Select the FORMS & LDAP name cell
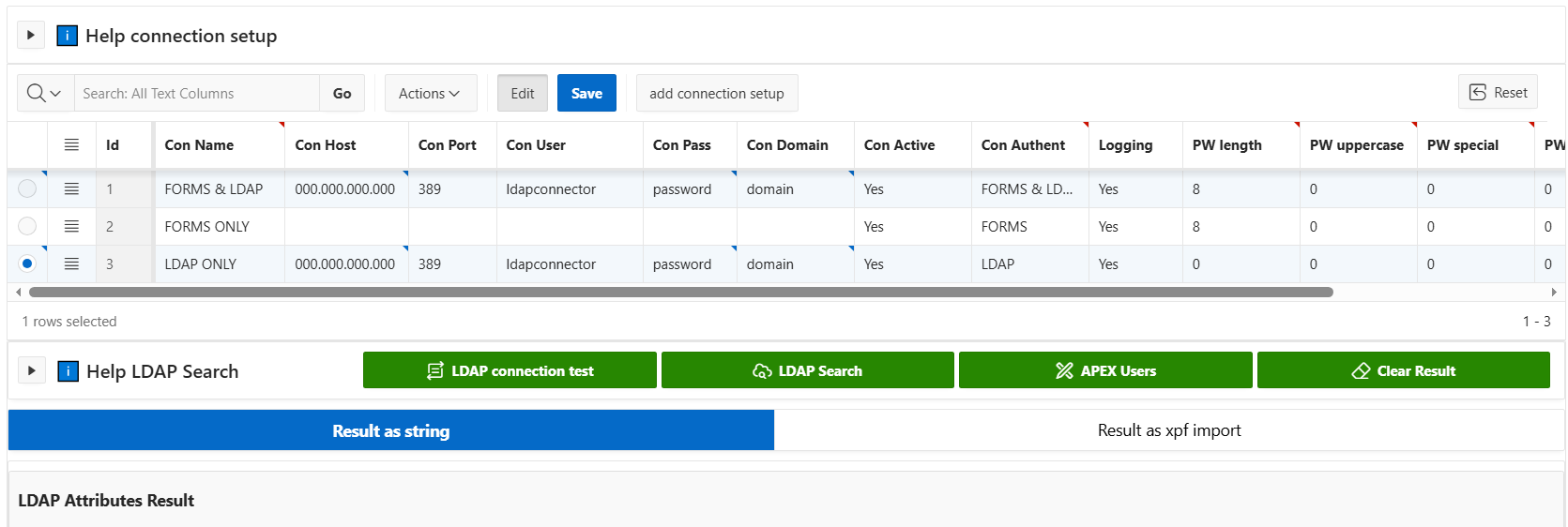 pyautogui.click(x=220, y=188)
